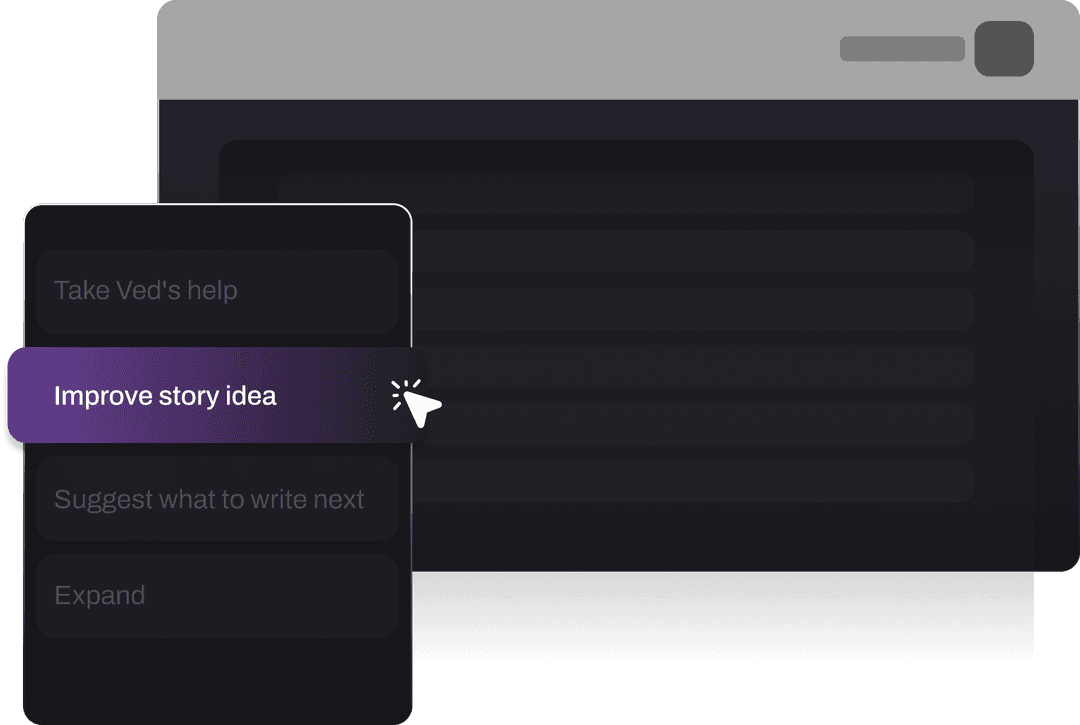Click the empty title bar area left of pill
The height and width of the screenshot is (725, 1080).
tap(496, 50)
